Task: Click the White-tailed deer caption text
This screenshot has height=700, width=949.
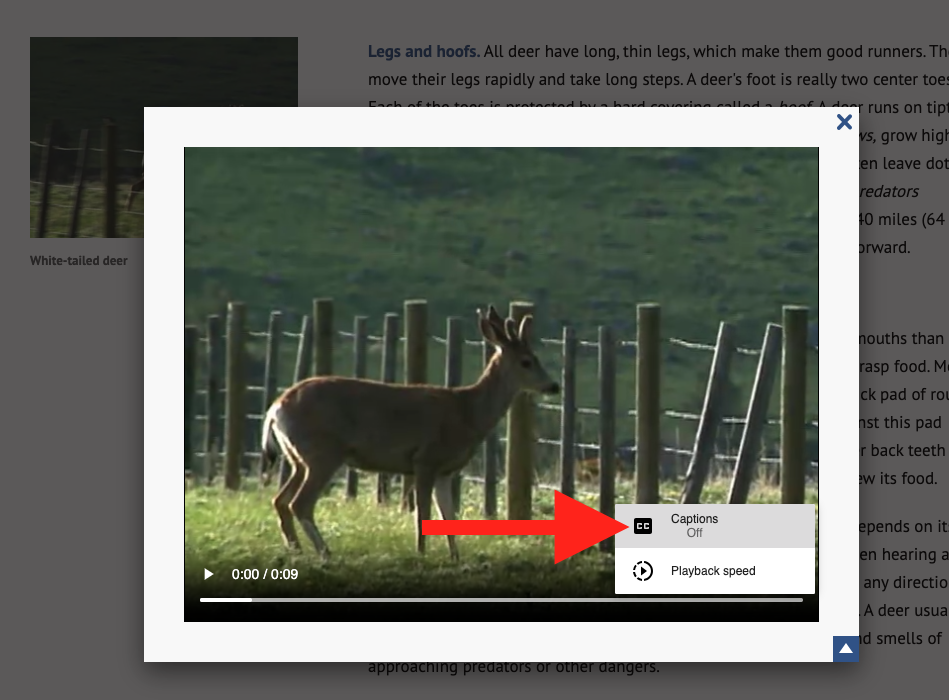Action: pyautogui.click(x=79, y=261)
